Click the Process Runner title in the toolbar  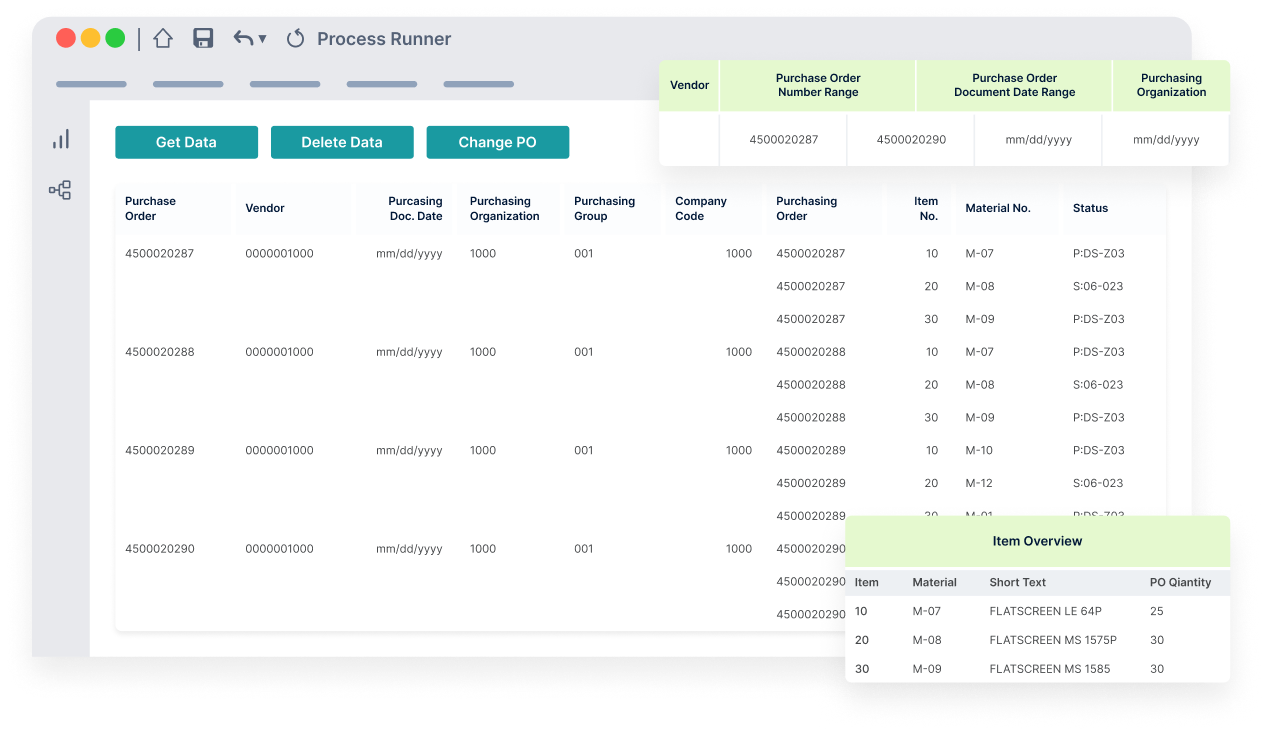(x=384, y=39)
